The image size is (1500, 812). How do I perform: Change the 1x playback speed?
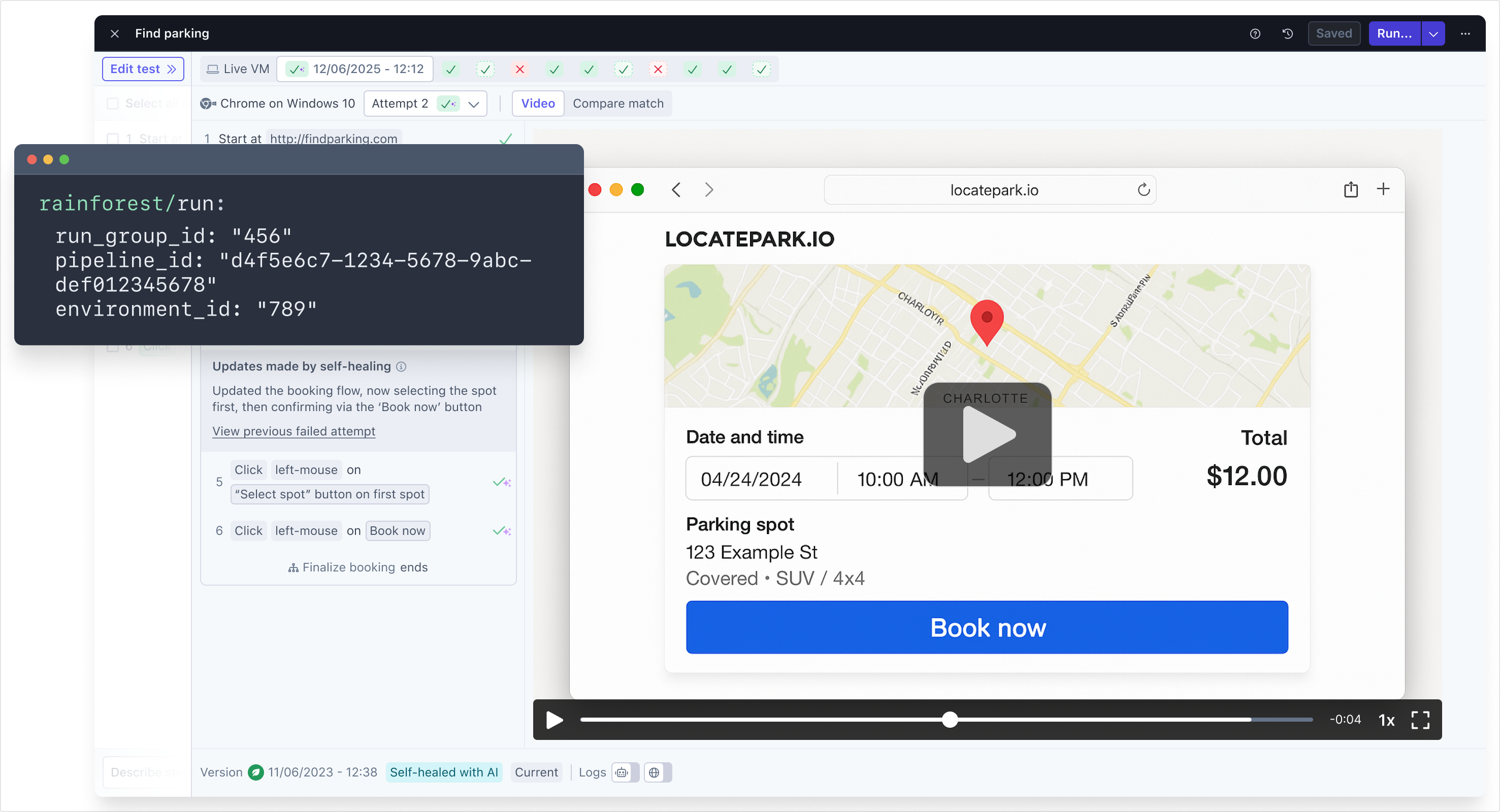click(1386, 720)
